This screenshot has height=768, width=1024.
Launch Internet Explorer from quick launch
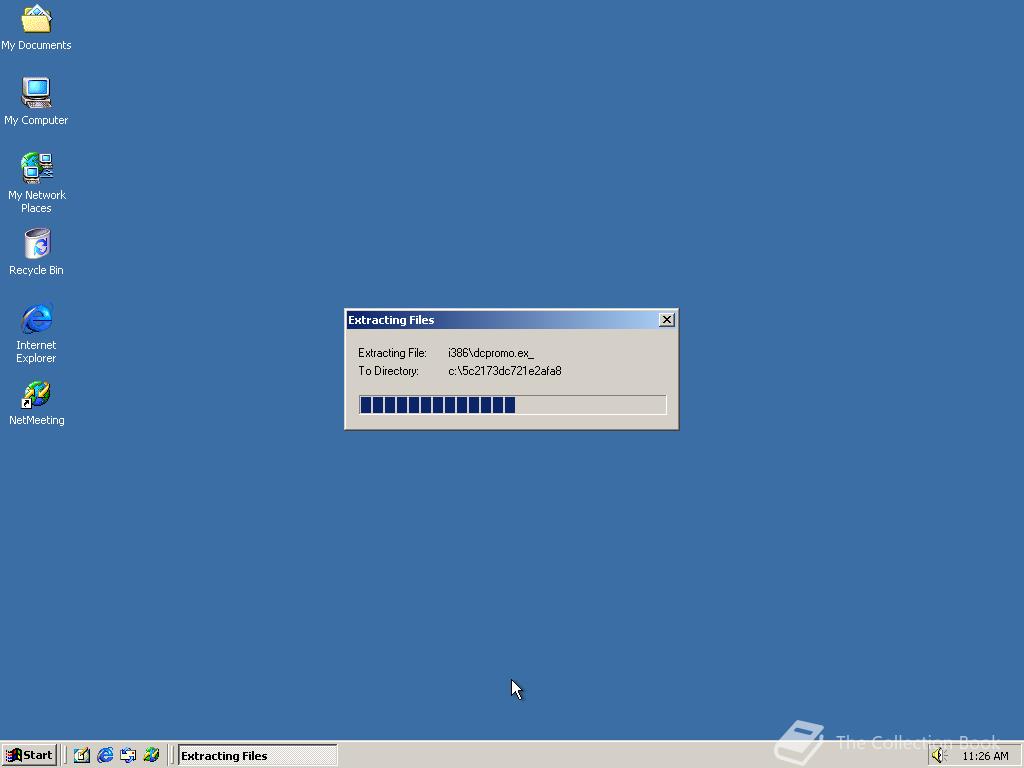pyautogui.click(x=104, y=756)
